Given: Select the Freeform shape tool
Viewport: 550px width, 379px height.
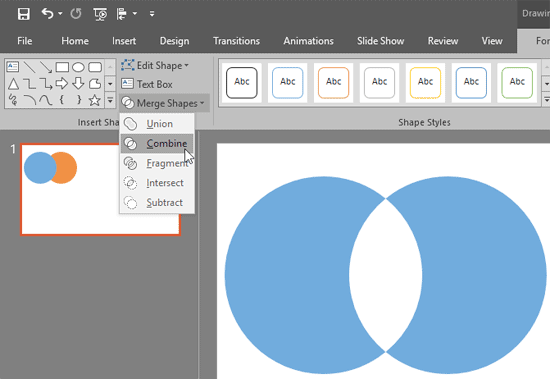Looking at the screenshot, I should click(95, 84).
